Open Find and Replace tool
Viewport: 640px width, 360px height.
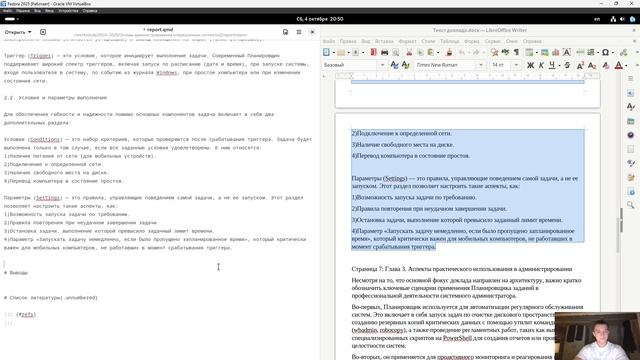coord(494,52)
